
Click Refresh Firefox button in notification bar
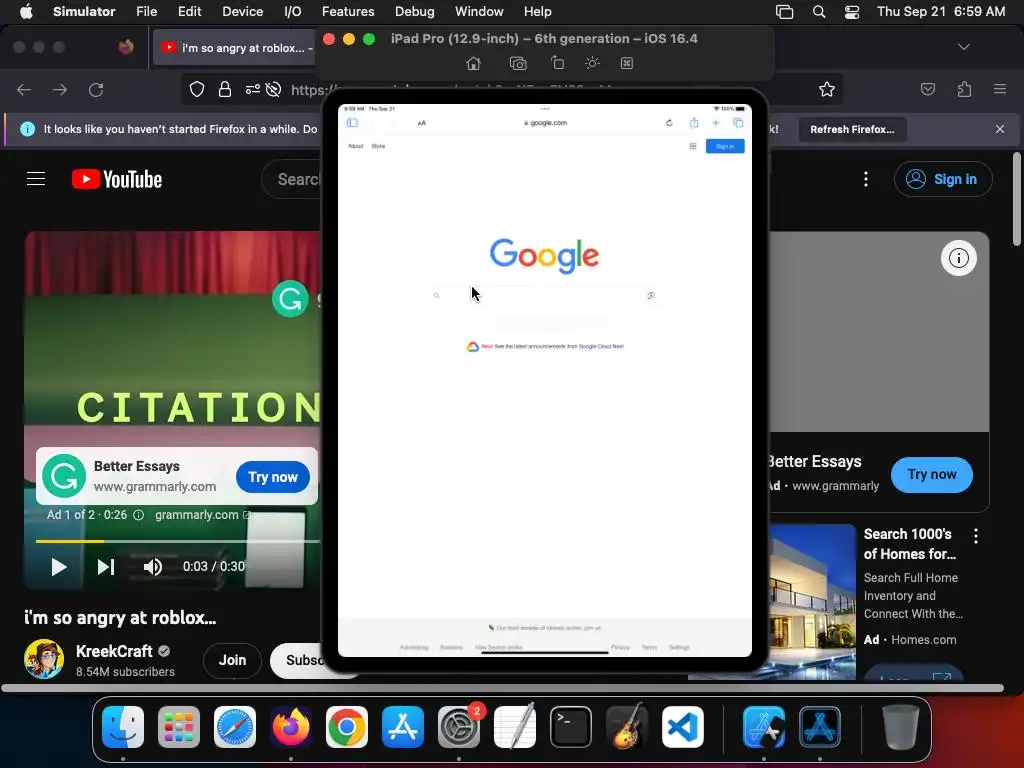852,129
